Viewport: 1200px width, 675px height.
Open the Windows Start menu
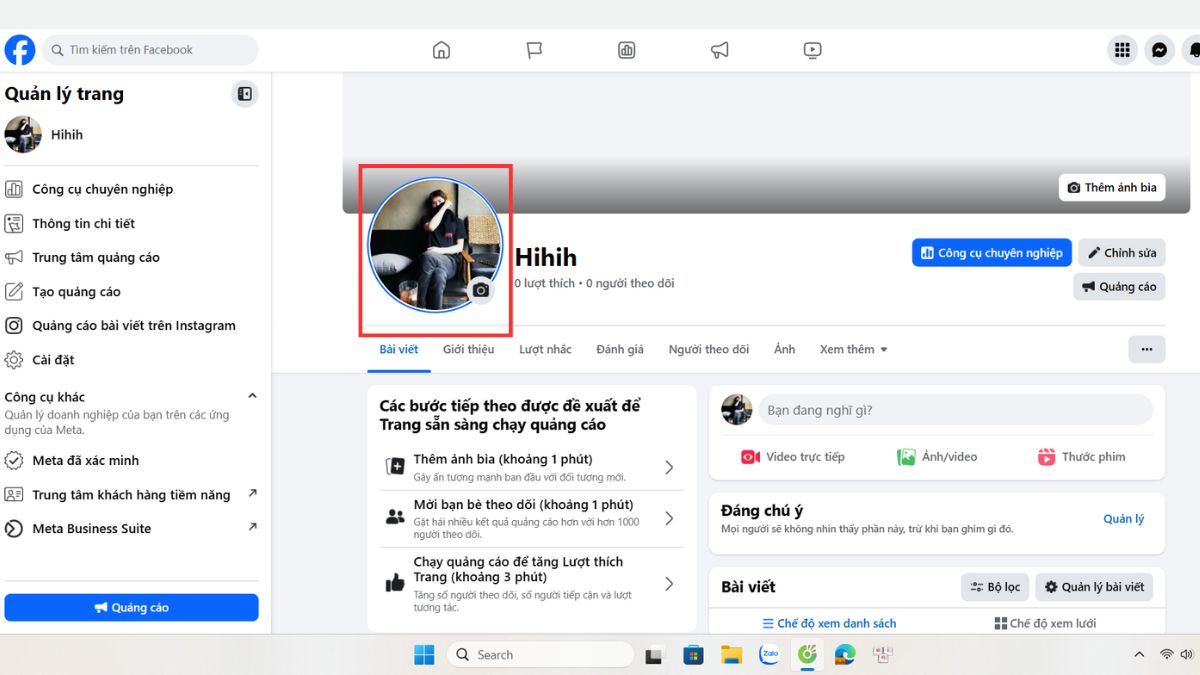click(424, 655)
